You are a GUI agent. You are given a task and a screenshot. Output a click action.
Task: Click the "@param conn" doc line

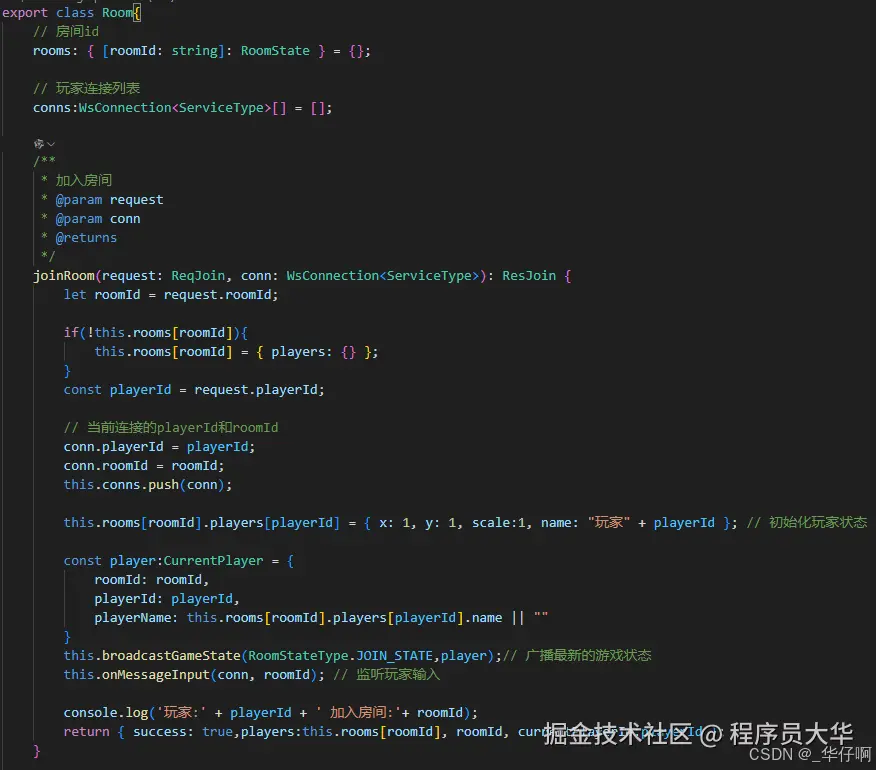pos(98,218)
